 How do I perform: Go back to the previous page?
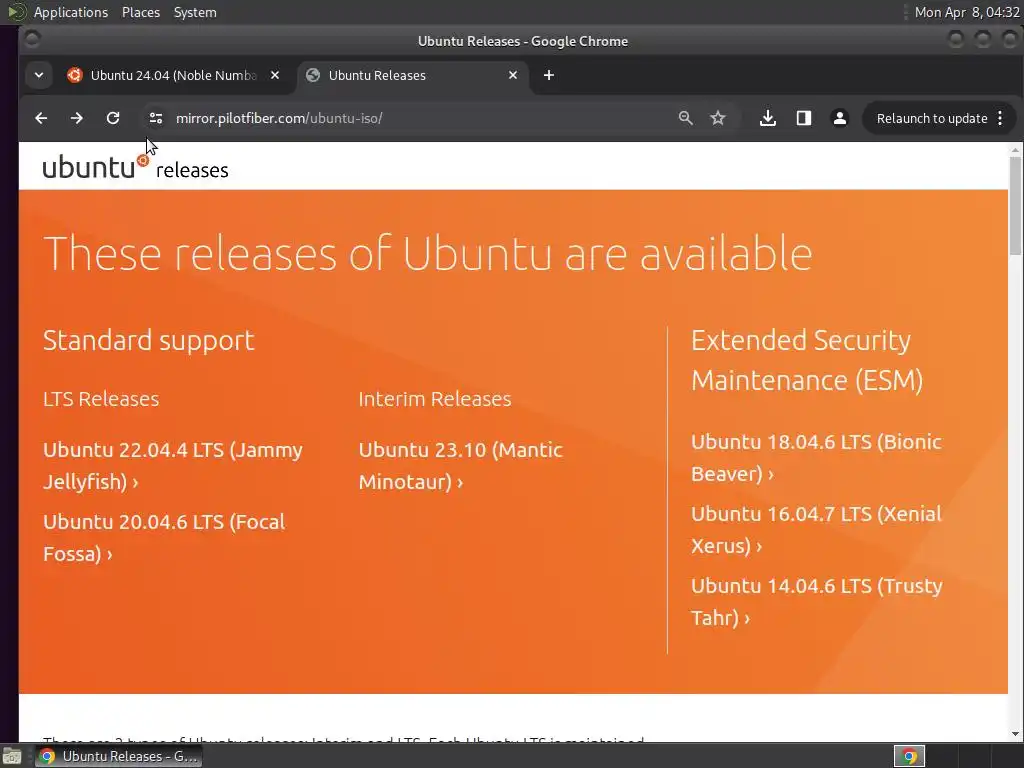(41, 118)
